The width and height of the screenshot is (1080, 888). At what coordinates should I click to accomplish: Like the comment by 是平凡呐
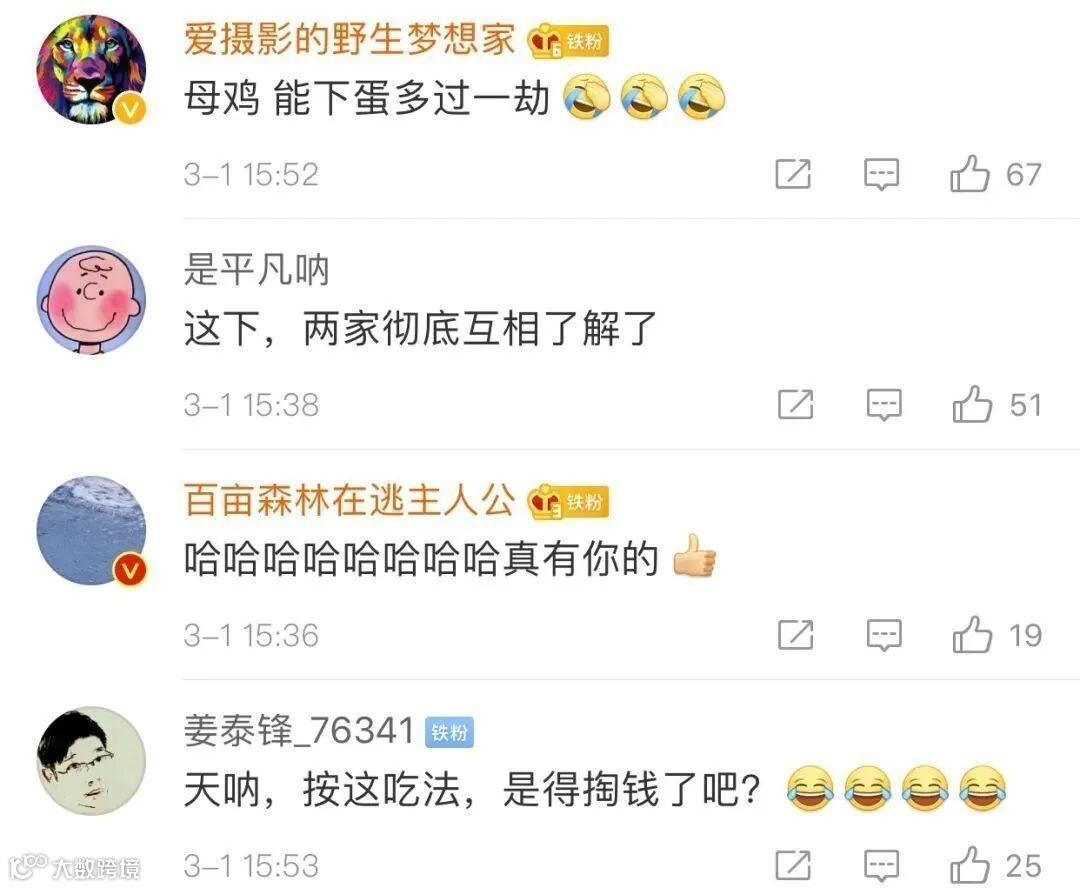click(972, 404)
